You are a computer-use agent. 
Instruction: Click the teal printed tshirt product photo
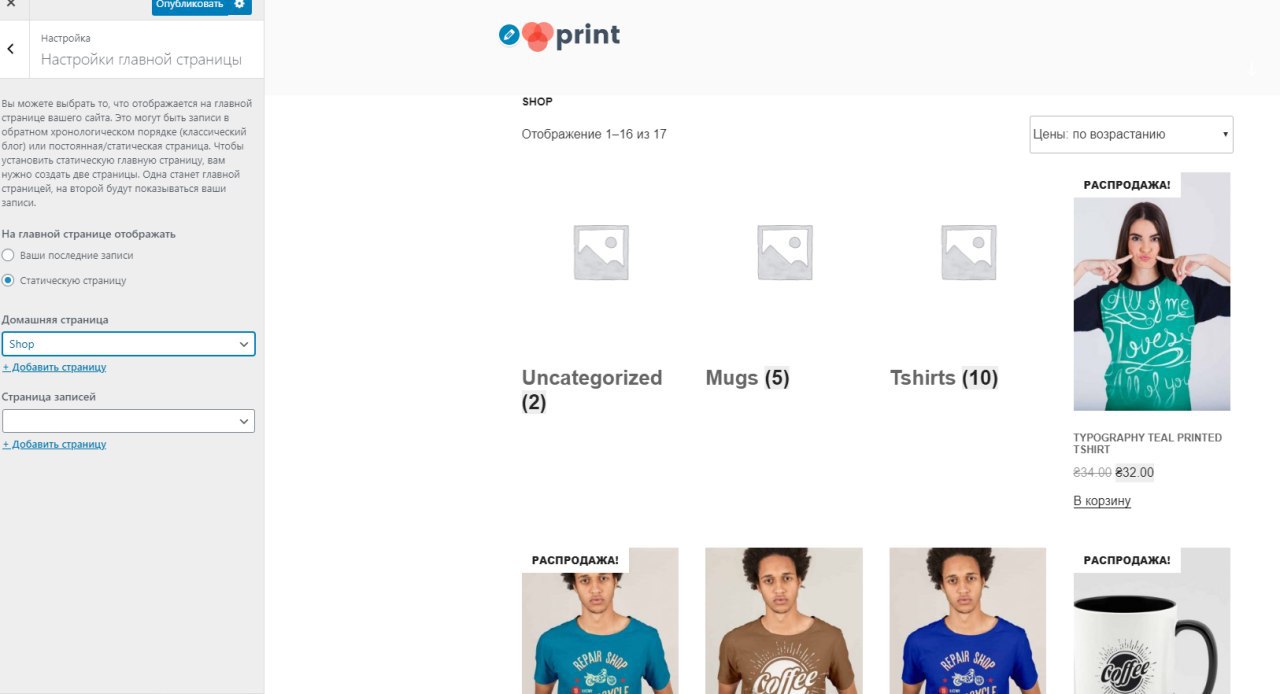(x=1152, y=291)
